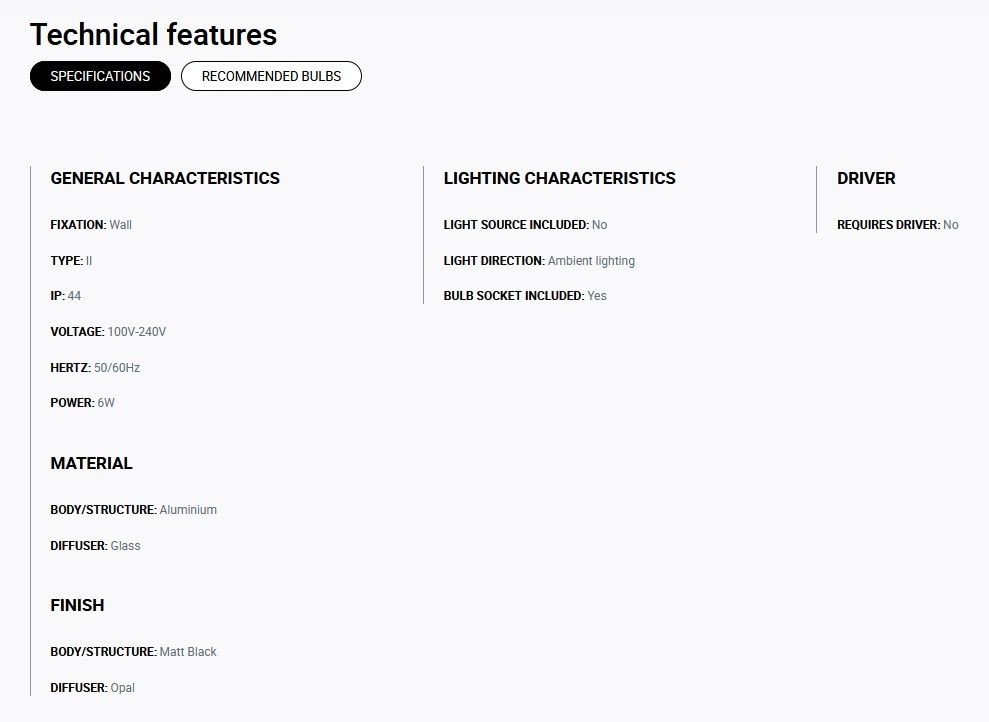The height and width of the screenshot is (722, 989).
Task: Click the Material section heading
Action: coord(91,463)
